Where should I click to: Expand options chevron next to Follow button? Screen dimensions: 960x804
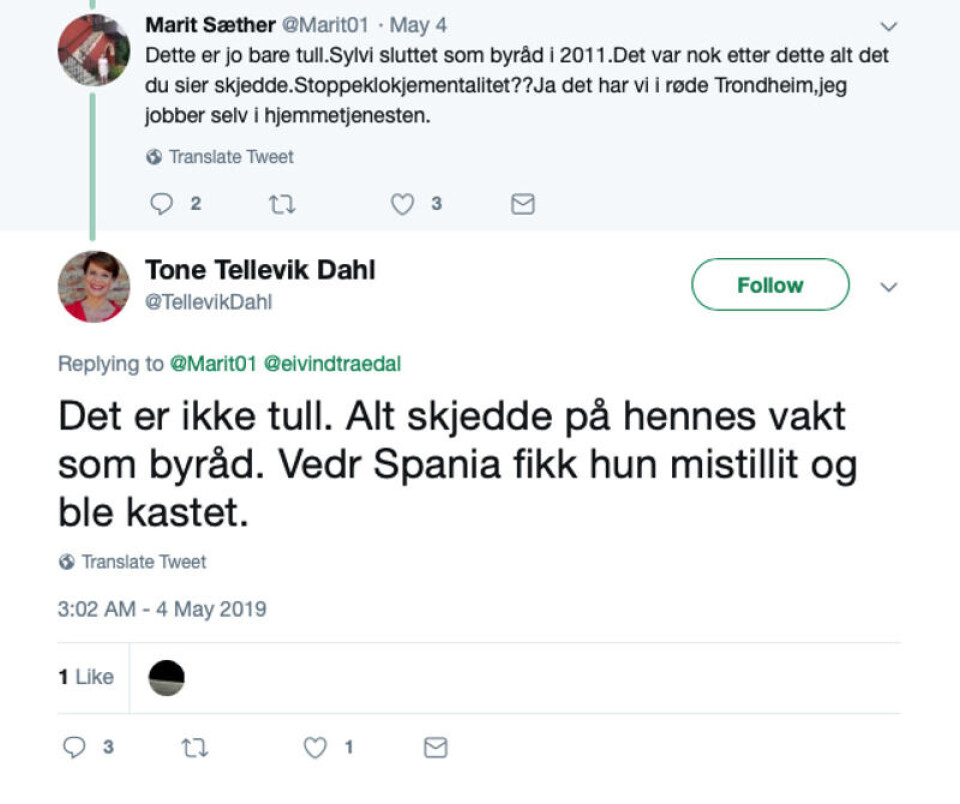(x=888, y=287)
